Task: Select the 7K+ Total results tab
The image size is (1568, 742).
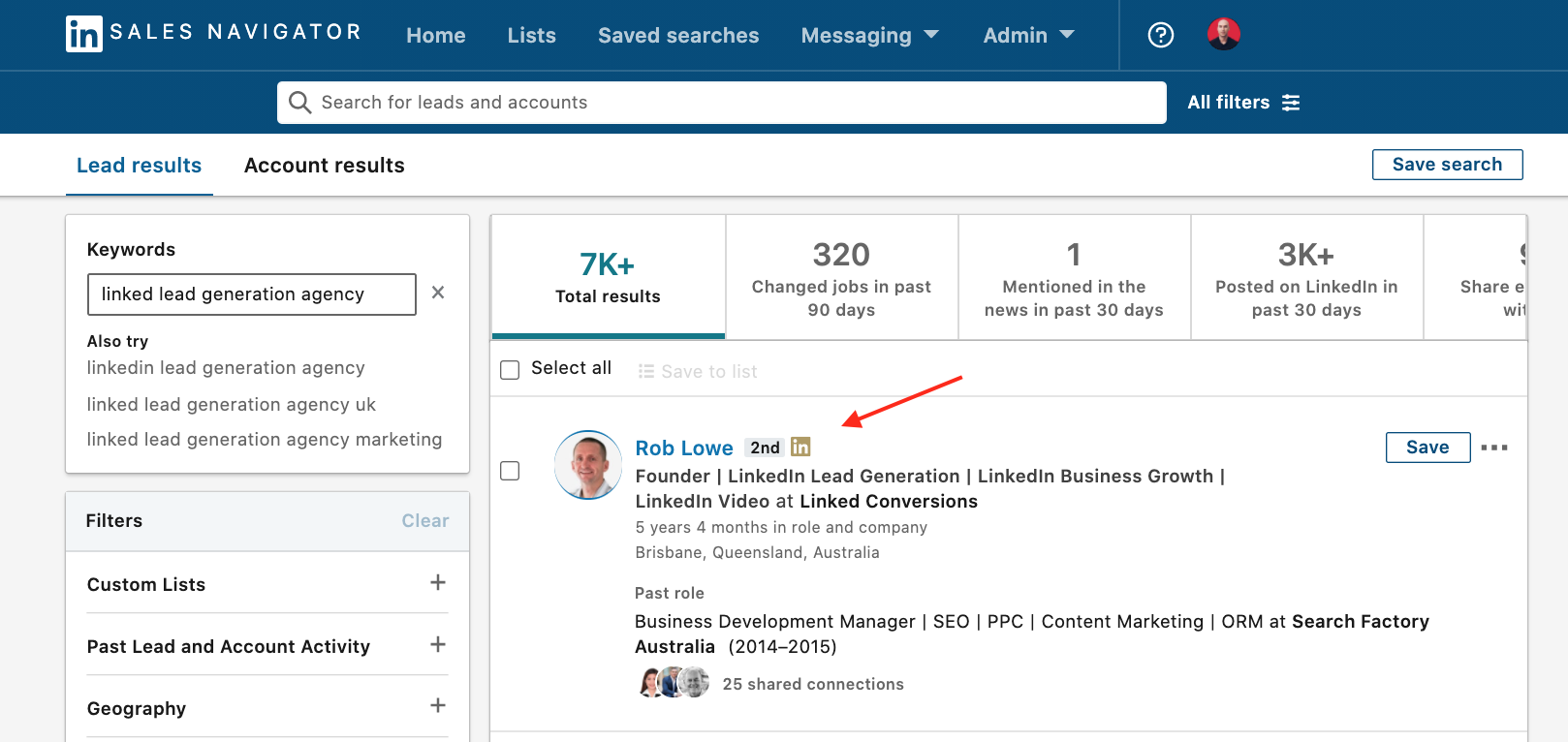Action: pyautogui.click(x=609, y=277)
